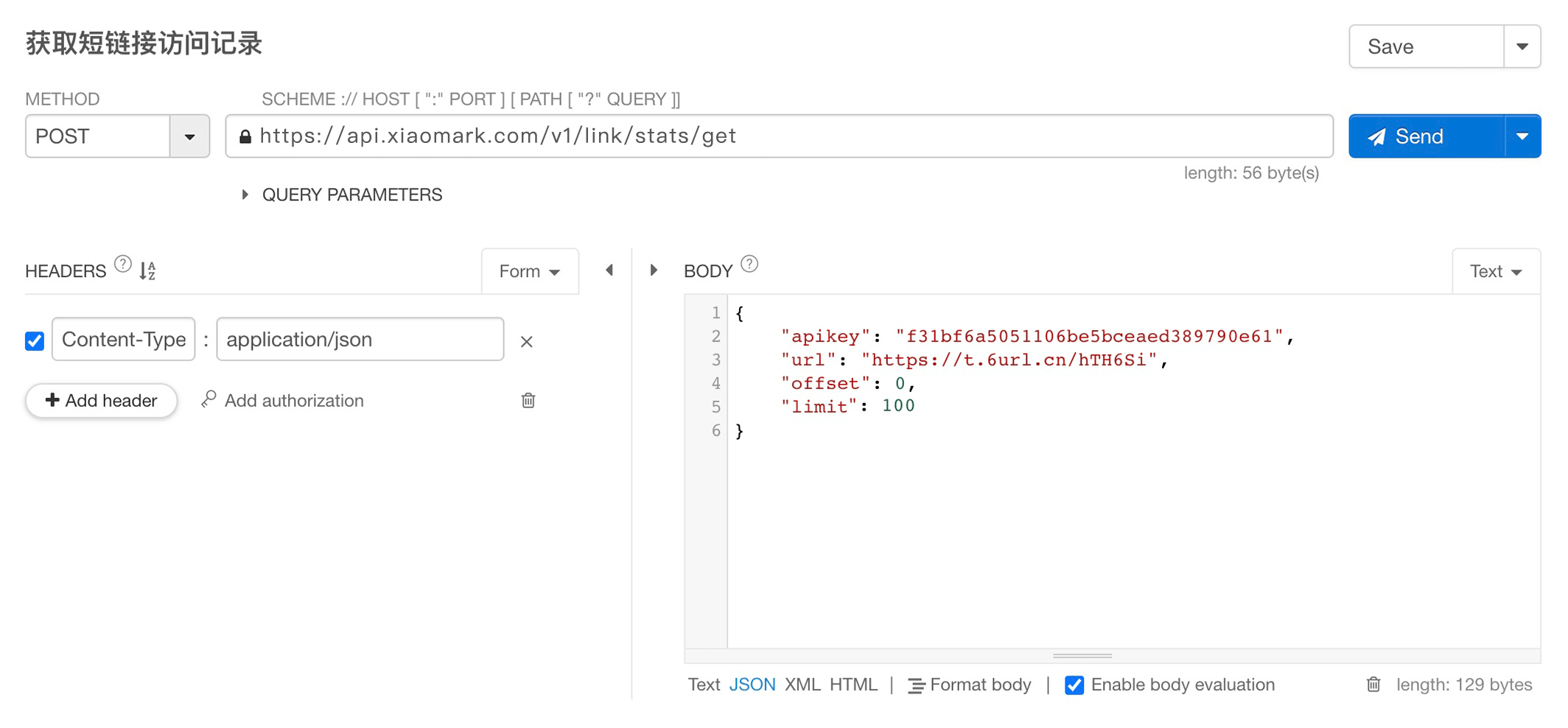Expand the QUERY PARAMETERS section

tap(245, 195)
